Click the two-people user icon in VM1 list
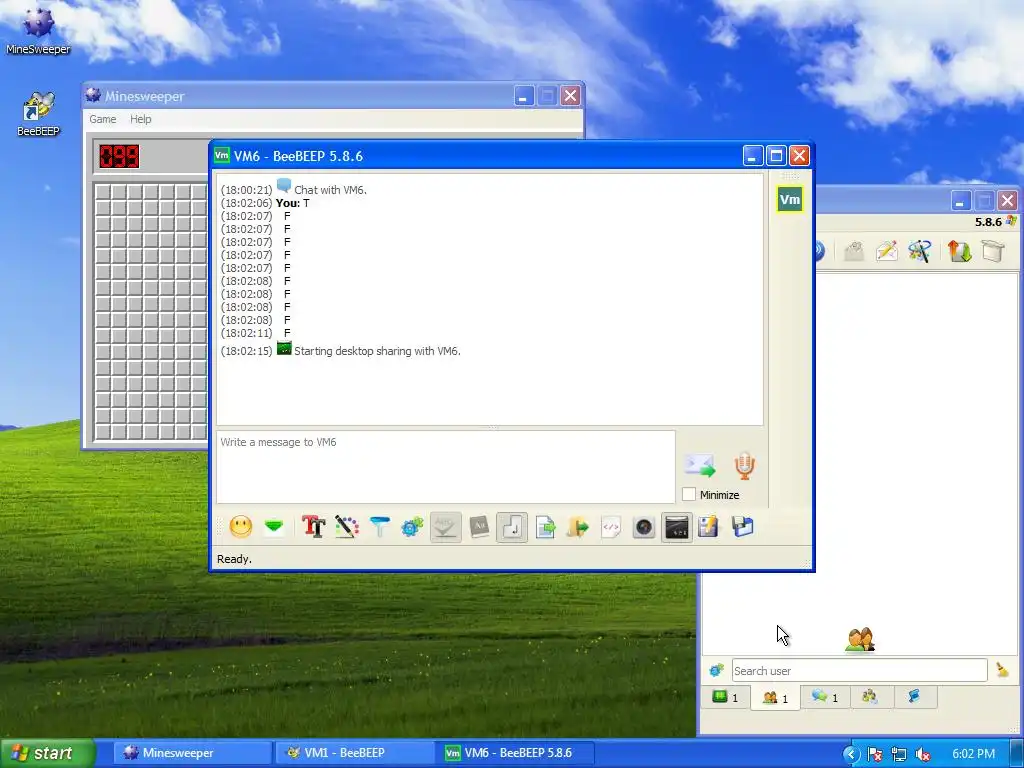 pyautogui.click(x=860, y=639)
